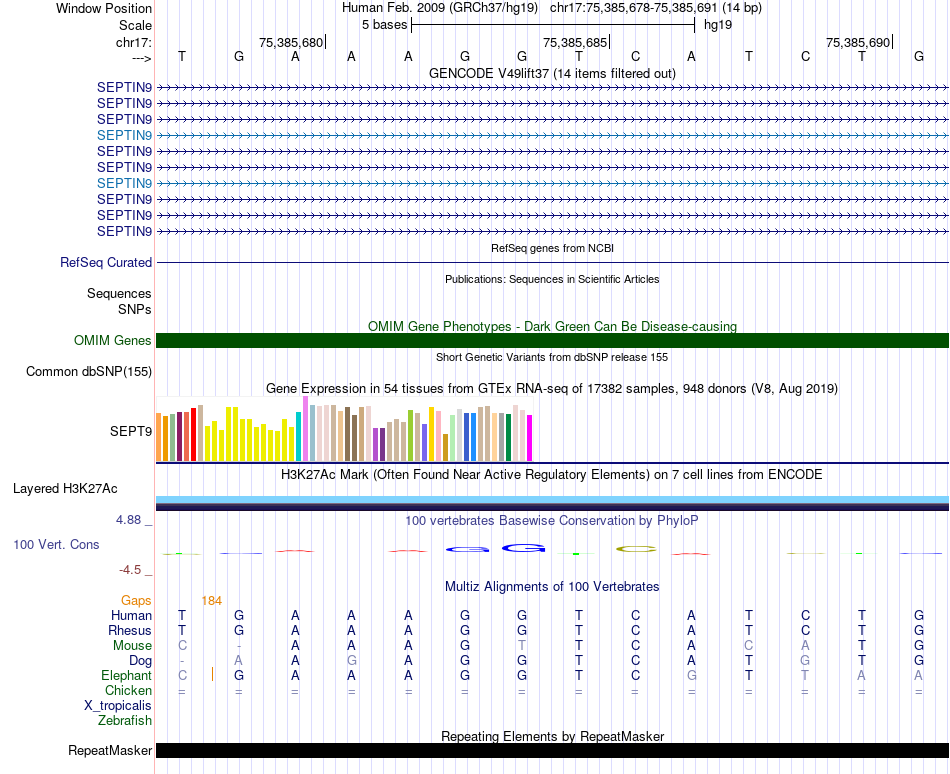Click the -4.5 PhyloP lower limit value
Image resolution: width=950 pixels, height=774 pixels.
click(130, 569)
